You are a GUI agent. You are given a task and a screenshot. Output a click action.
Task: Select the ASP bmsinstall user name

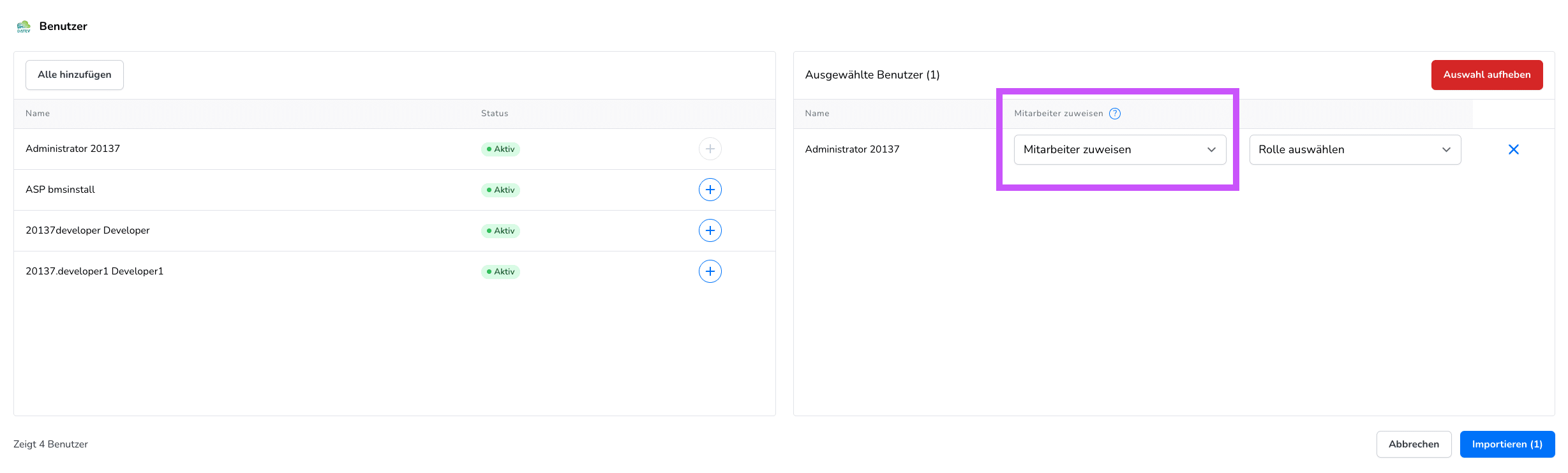pos(60,190)
